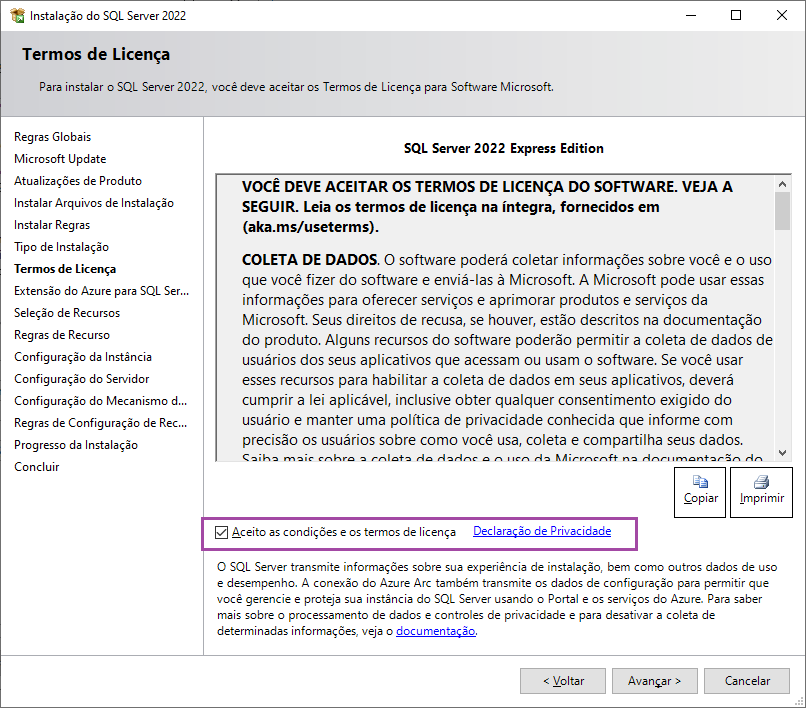
Task: Click the Avançar button
Action: [x=656, y=683]
